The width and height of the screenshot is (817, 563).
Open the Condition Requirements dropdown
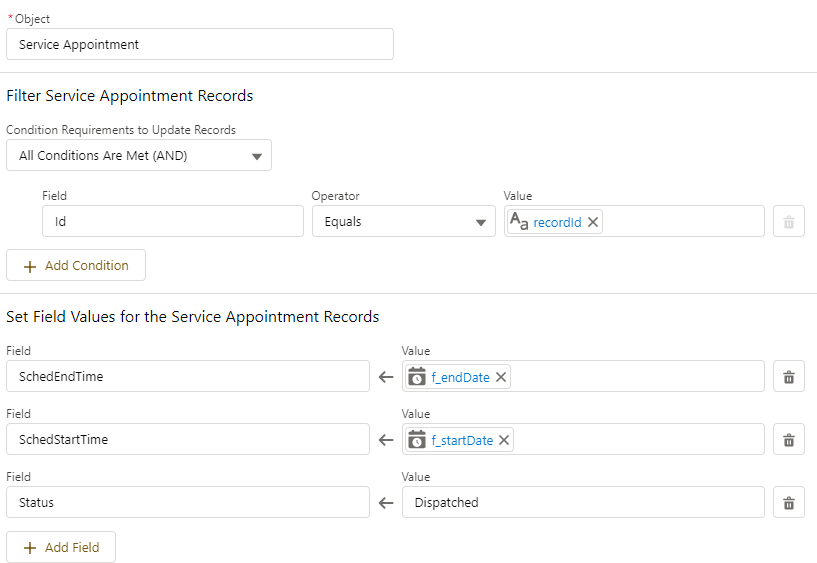click(x=139, y=156)
